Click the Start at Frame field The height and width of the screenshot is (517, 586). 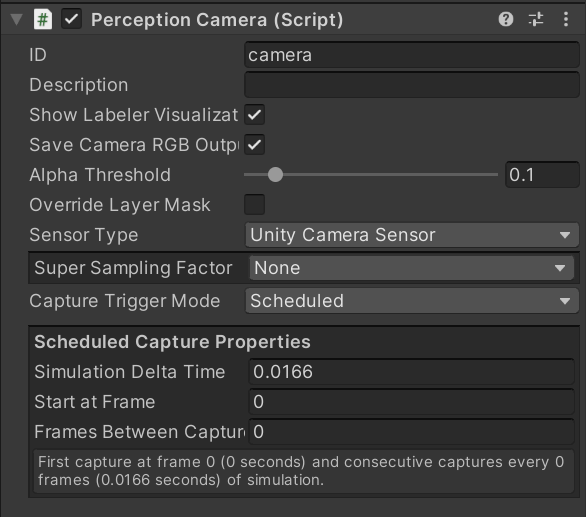point(411,401)
